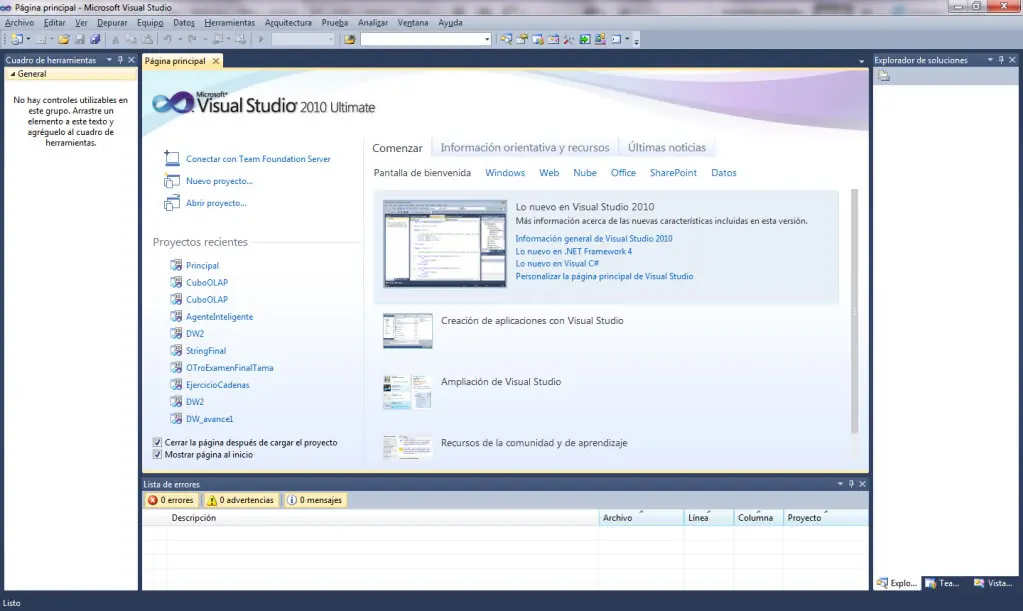Open the Herramientas menu
This screenshot has width=1023, height=611.
229,22
